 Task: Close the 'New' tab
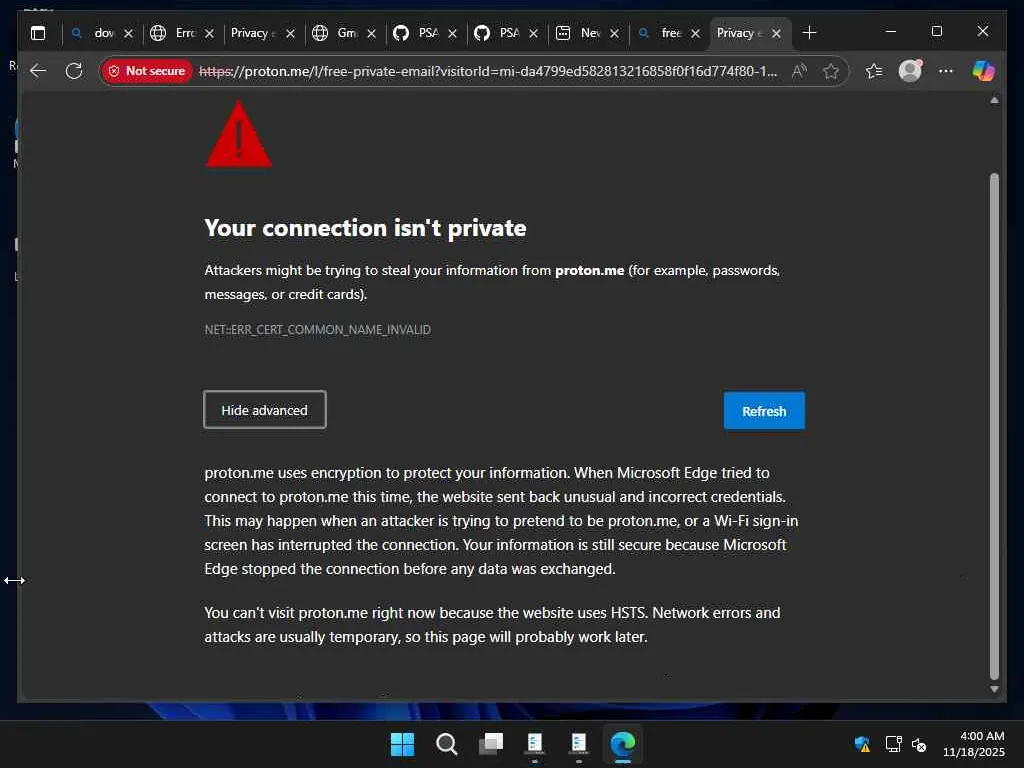615,33
